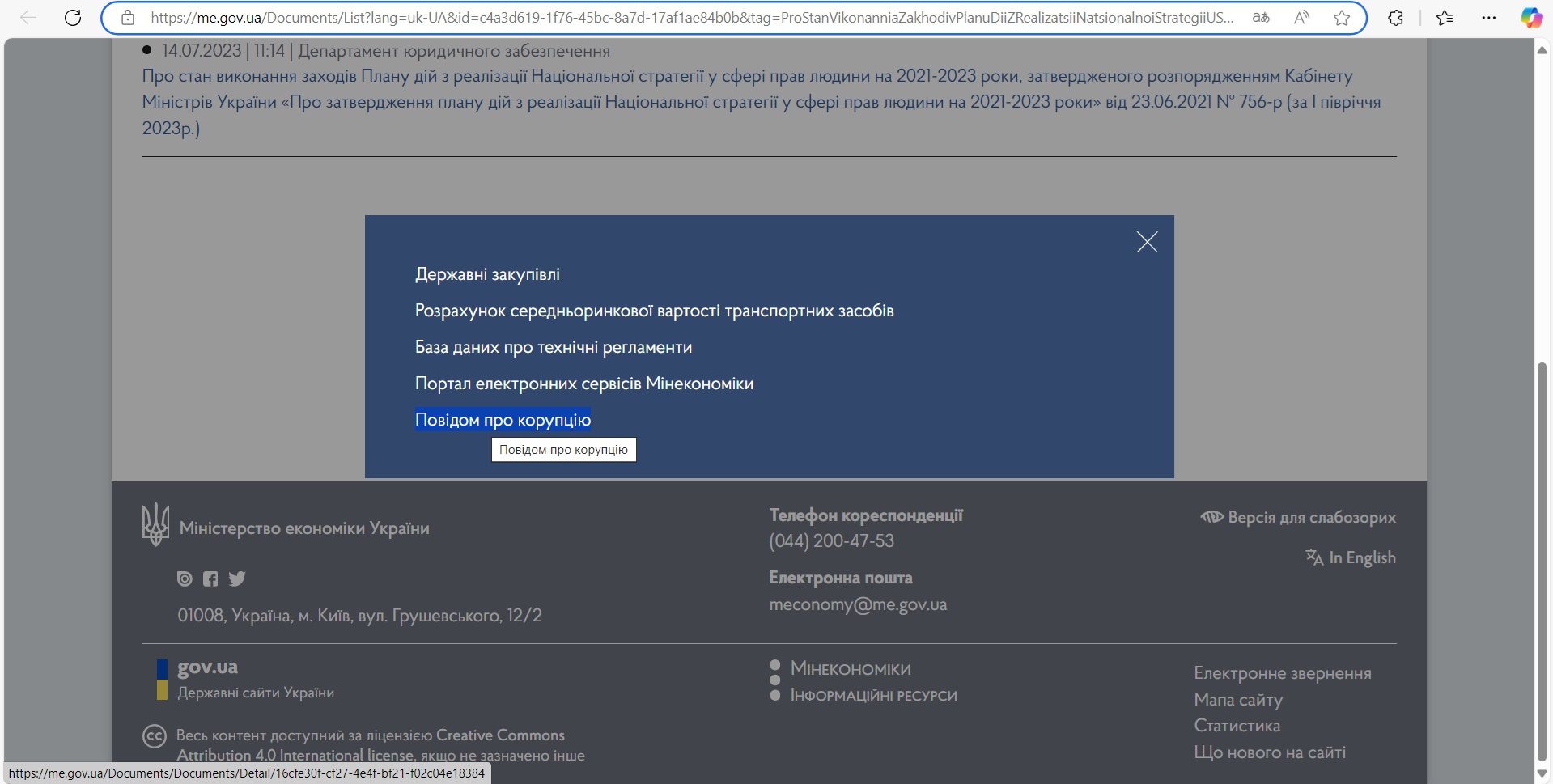The width and height of the screenshot is (1553, 784).
Task: Open the Повідом про корупцію link
Action: pyautogui.click(x=503, y=420)
